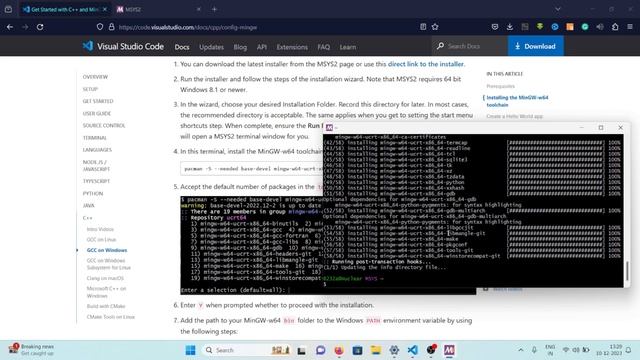This screenshot has width=640, height=360.
Task: Click the Visual Studio Code logo
Action: coord(123,46)
